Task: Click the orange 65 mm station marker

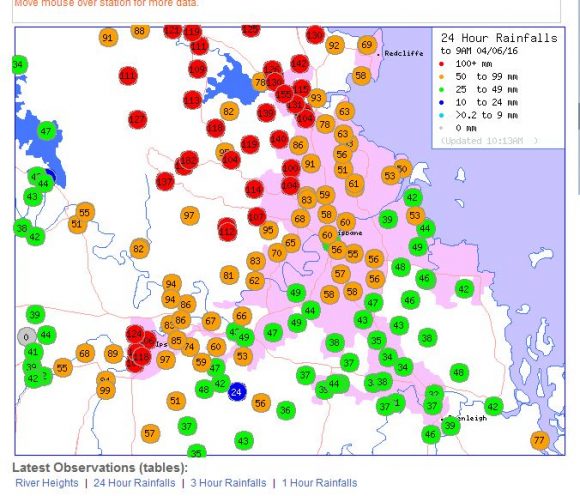Action: click(x=291, y=243)
